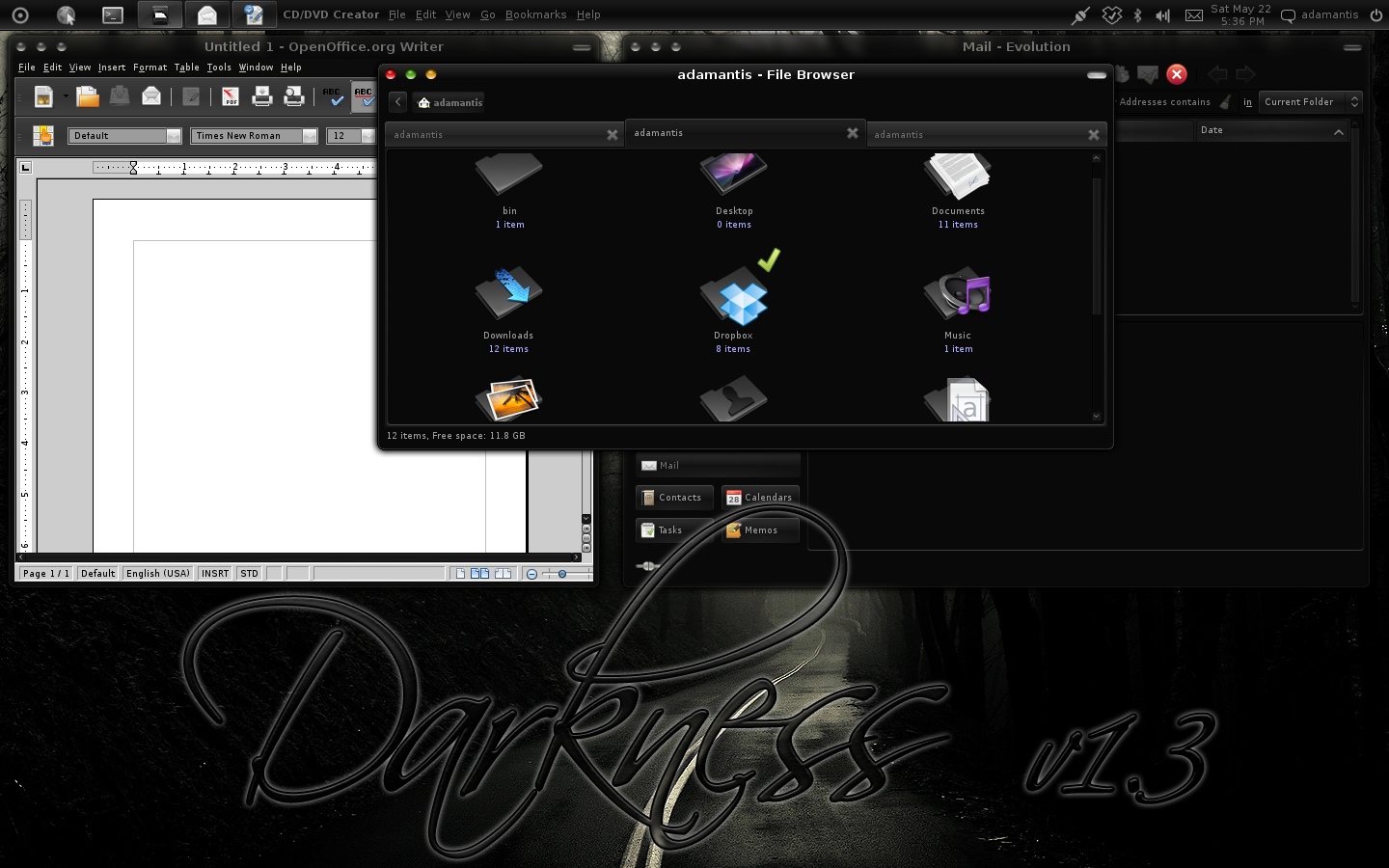Click the zoom slider handle in Writer

point(562,574)
